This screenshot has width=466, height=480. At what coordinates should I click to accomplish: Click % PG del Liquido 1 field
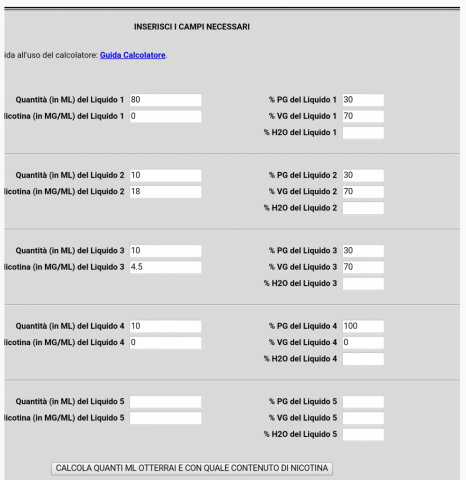point(363,100)
